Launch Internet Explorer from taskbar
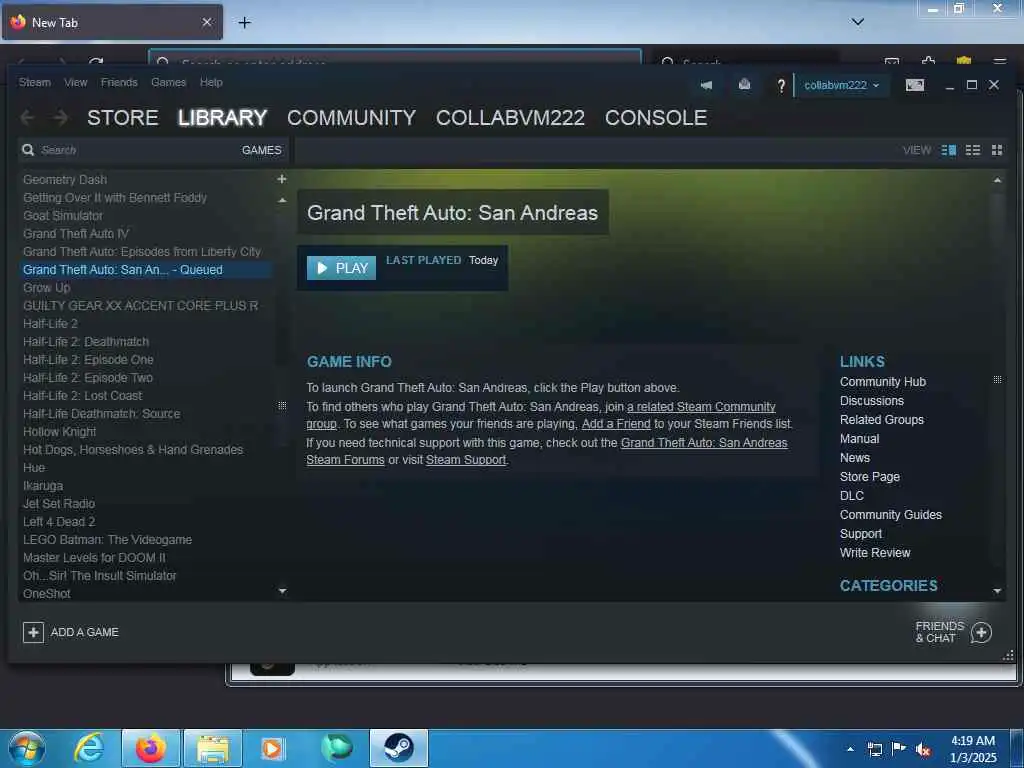 [x=88, y=748]
